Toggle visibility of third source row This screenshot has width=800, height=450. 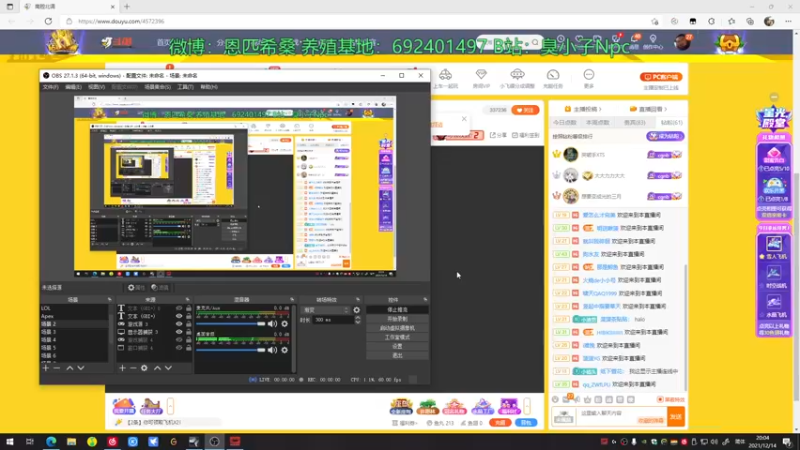pyautogui.click(x=179, y=324)
